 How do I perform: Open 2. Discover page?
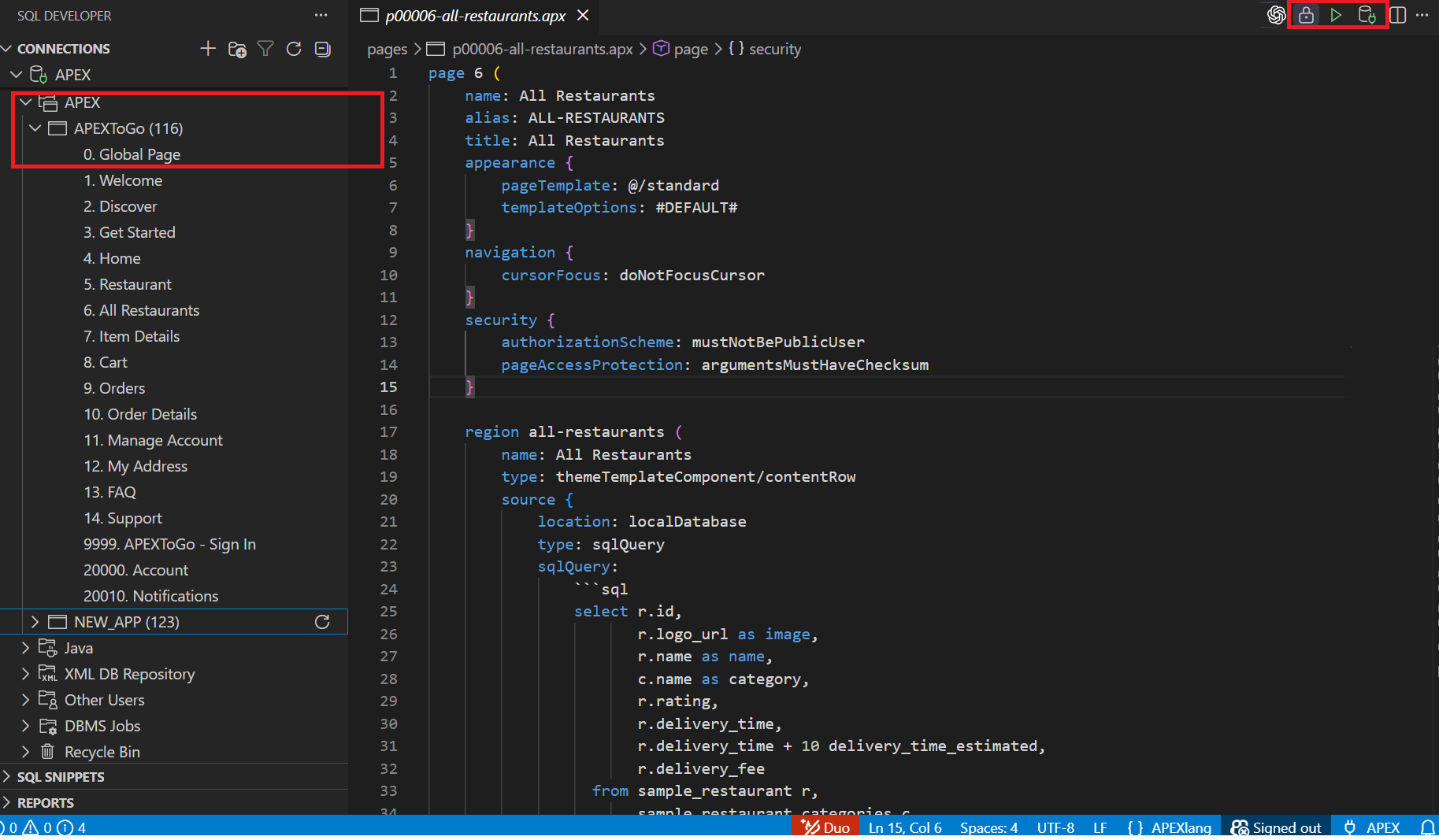(121, 206)
